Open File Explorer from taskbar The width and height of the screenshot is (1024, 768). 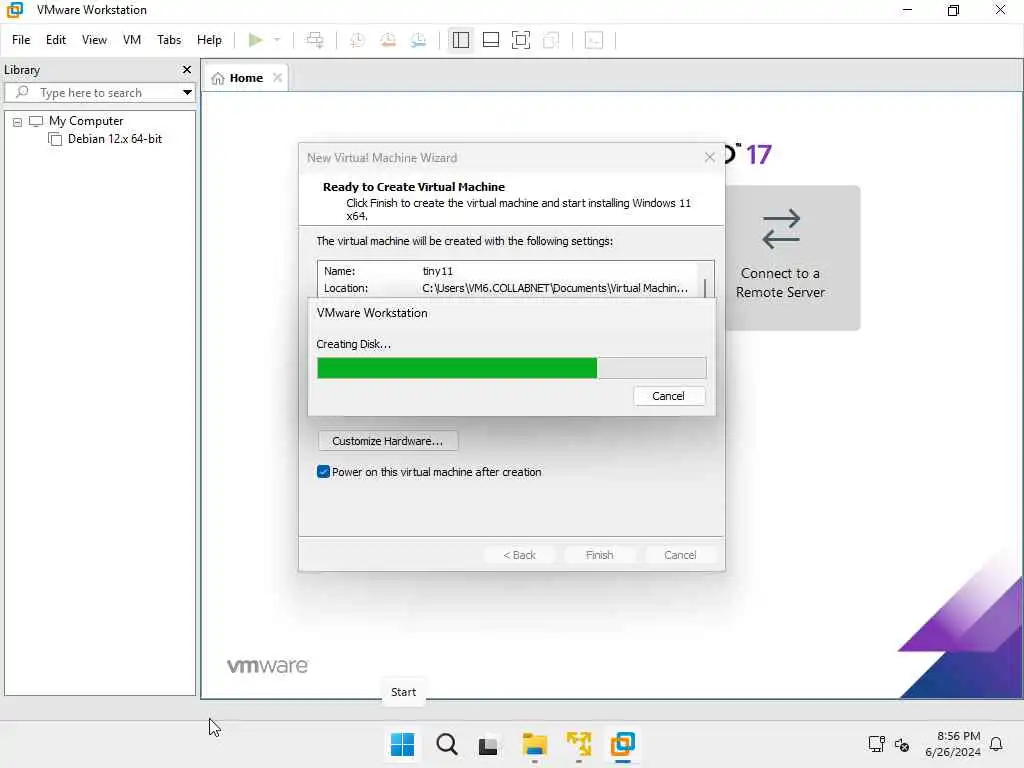pyautogui.click(x=535, y=744)
